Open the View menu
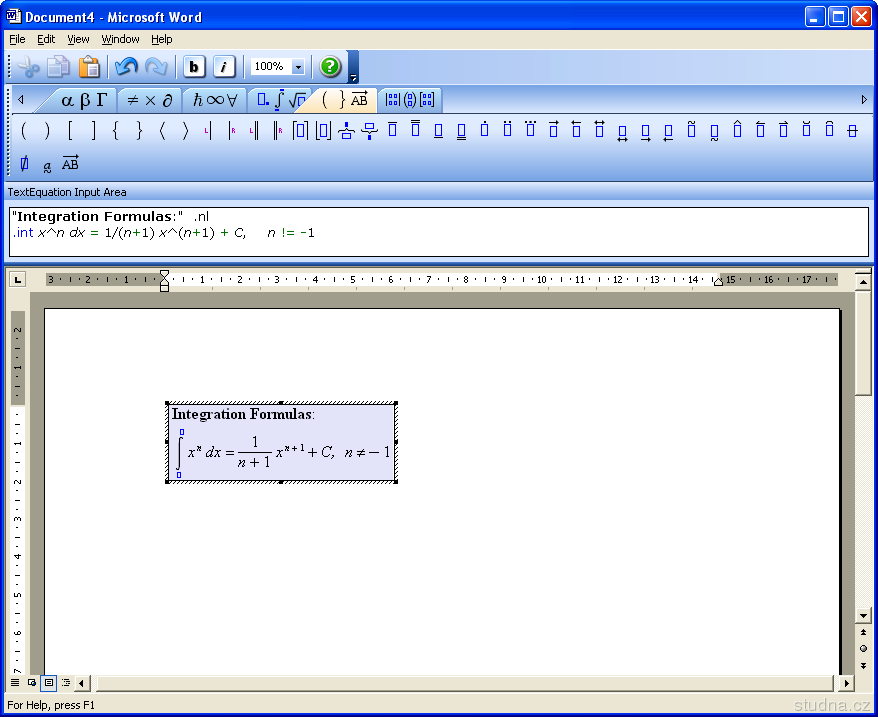Image resolution: width=878 pixels, height=717 pixels. (78, 39)
